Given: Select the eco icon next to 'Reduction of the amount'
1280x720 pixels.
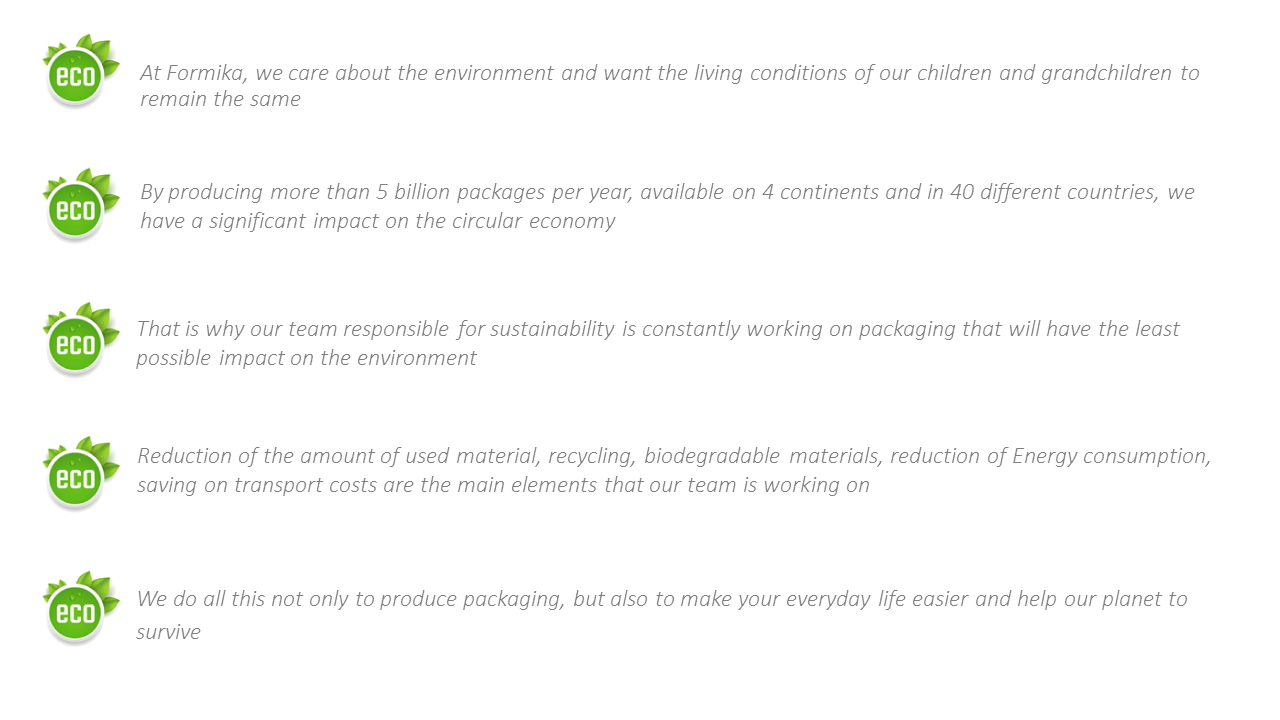Looking at the screenshot, I should [x=76, y=476].
